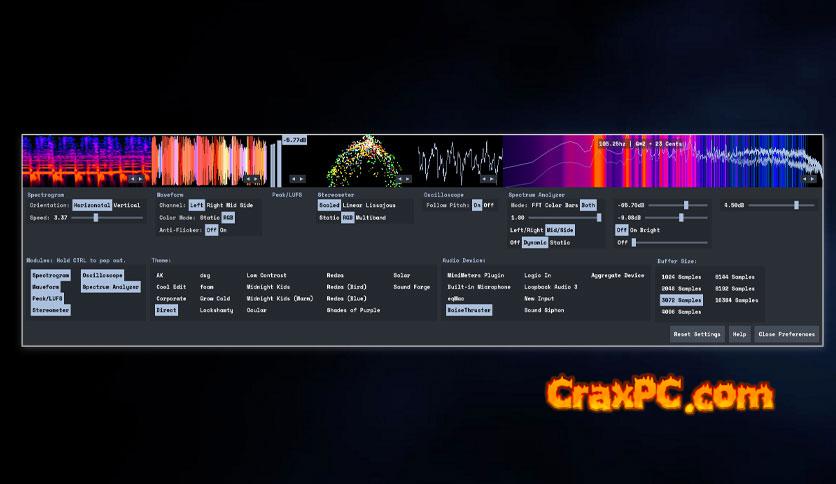Click the Close Preferences button
The height and width of the screenshot is (484, 836).
(x=788, y=334)
